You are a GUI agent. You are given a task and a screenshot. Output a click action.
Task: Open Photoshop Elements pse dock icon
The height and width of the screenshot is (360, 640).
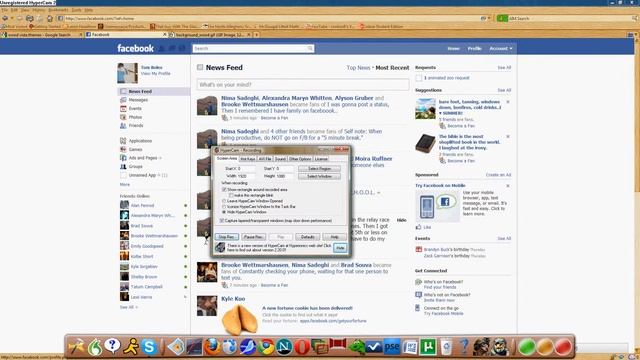[x=391, y=347]
